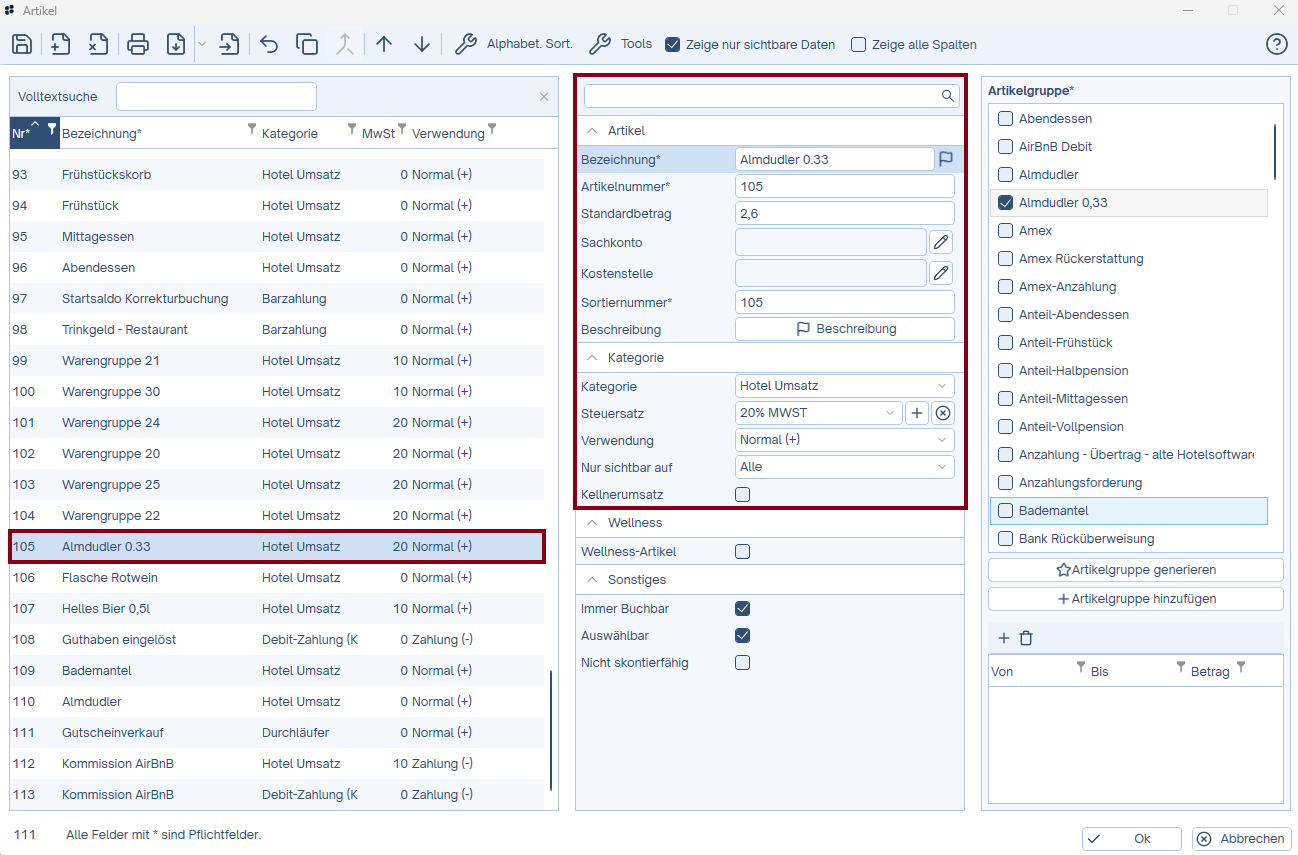Open the Steuersatz dropdown
1298x855 pixels.
[x=817, y=413]
